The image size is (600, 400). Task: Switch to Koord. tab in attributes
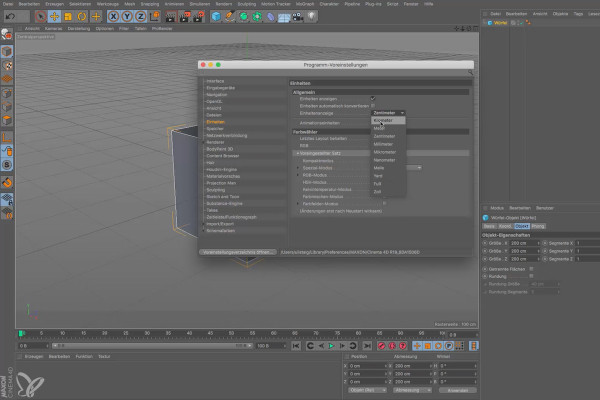pyautogui.click(x=505, y=226)
